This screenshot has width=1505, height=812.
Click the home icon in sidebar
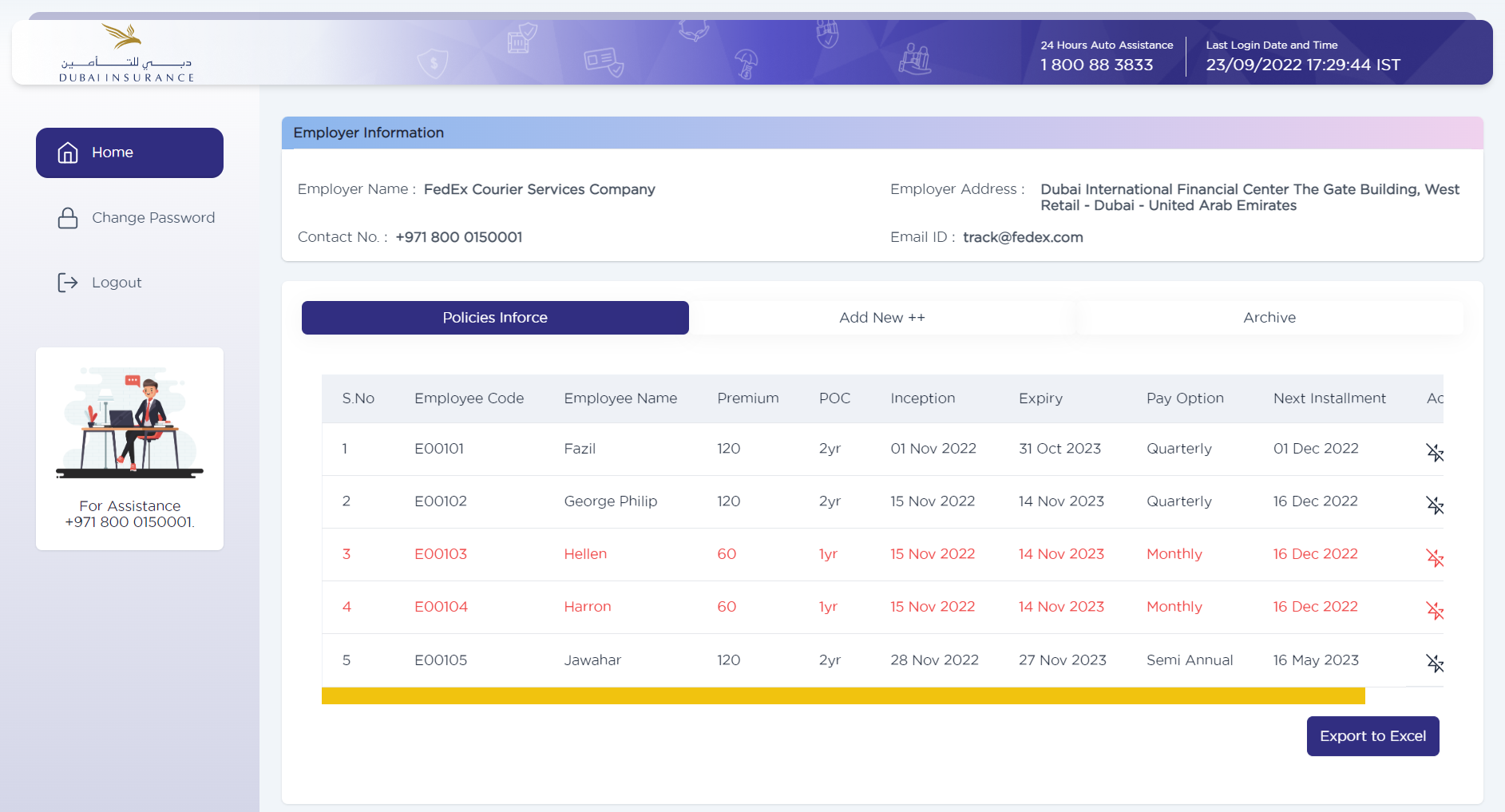point(68,152)
